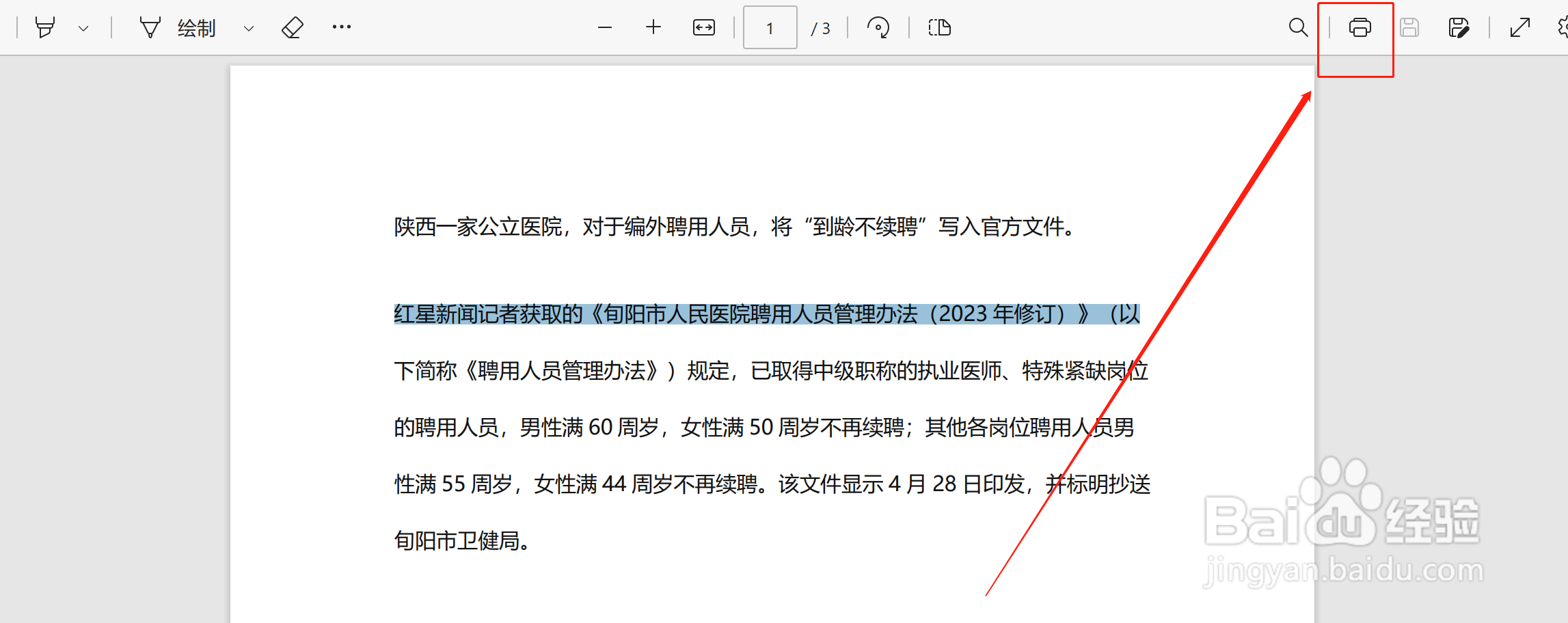Enter full screen with the expand arrows
Image resolution: width=1568 pixels, height=623 pixels.
click(x=1519, y=27)
